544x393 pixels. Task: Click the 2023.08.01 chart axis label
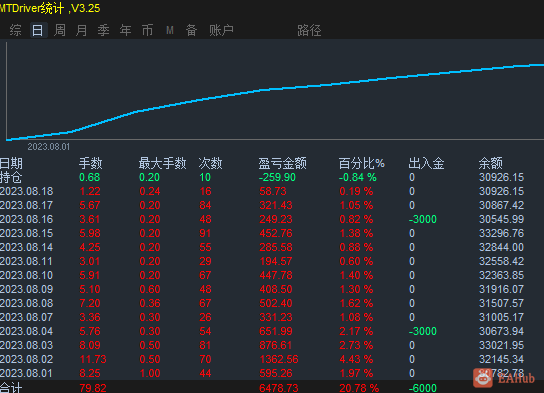click(49, 147)
